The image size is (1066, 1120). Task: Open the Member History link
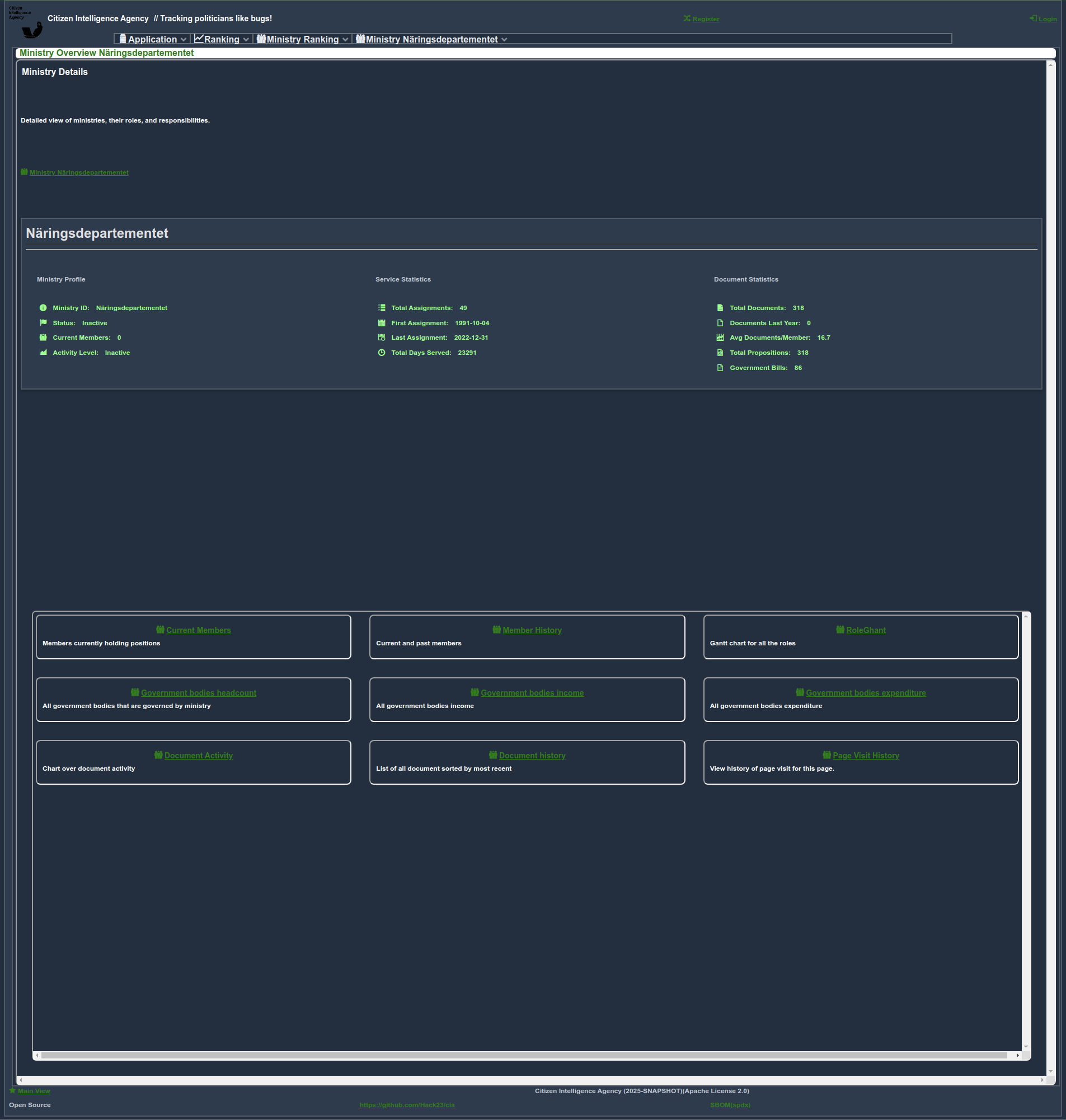tap(532, 630)
